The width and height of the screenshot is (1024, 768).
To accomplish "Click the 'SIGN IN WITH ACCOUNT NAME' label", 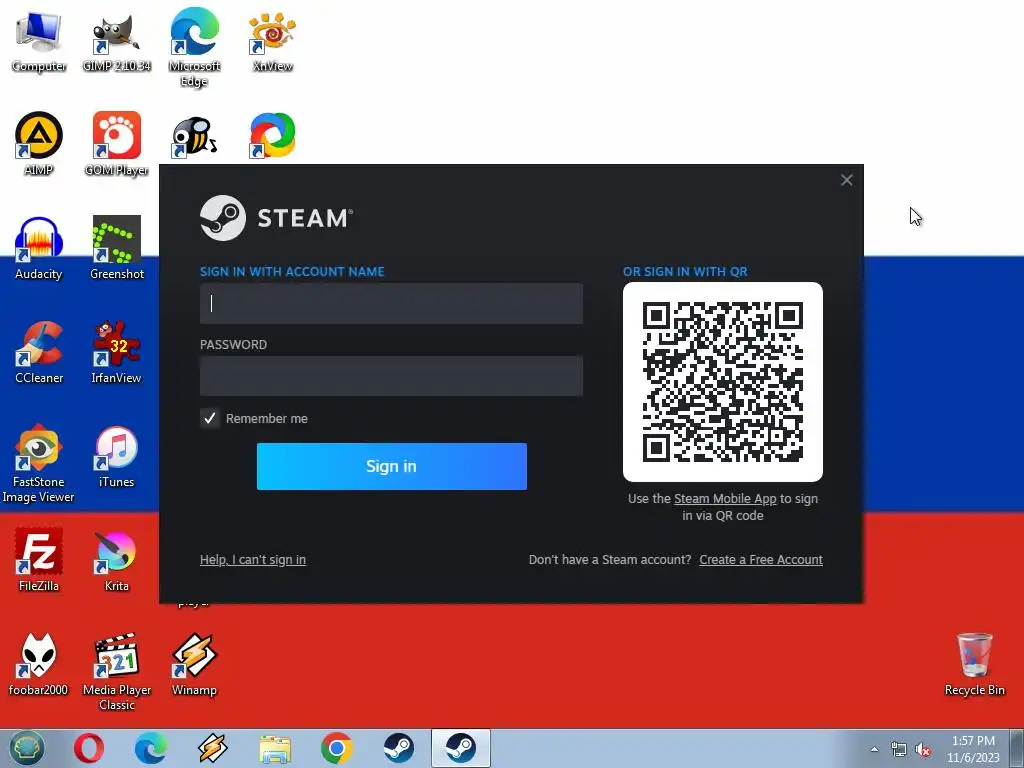I will tap(292, 272).
